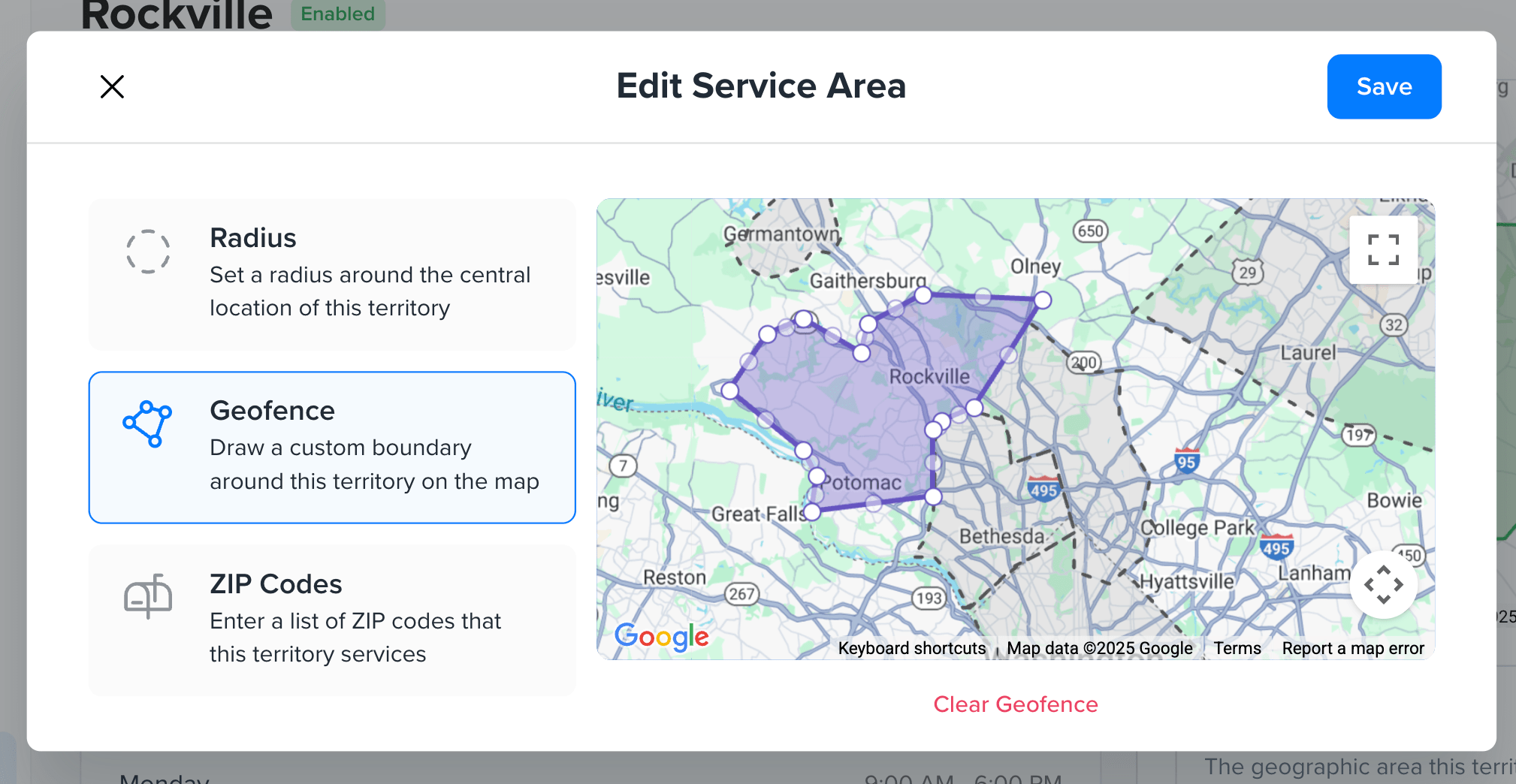Close the Edit Service Area dialog
This screenshot has width=1516, height=784.
[111, 86]
